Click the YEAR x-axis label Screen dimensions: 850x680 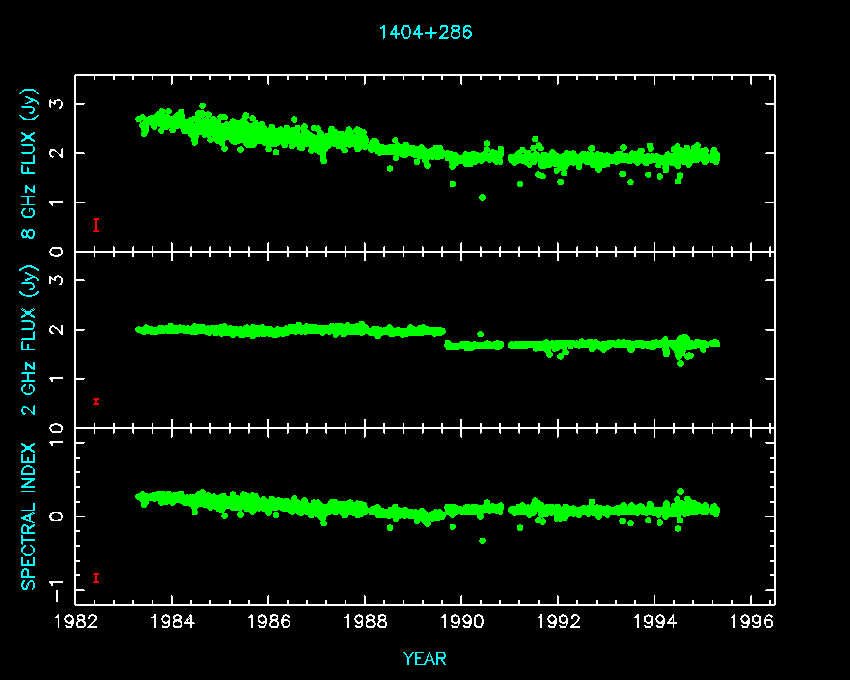[425, 658]
